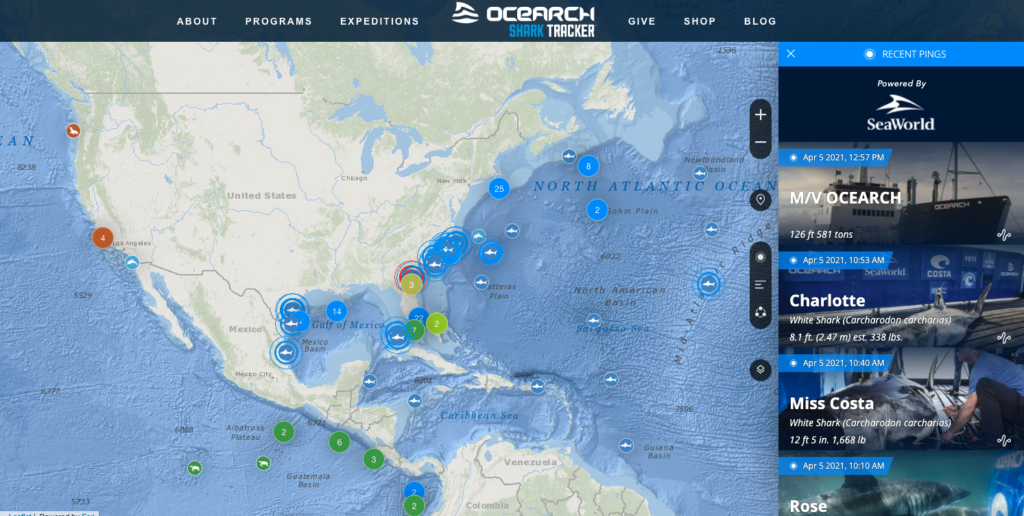
Task: Click the RECENT PINGS header label
Action: [914, 54]
